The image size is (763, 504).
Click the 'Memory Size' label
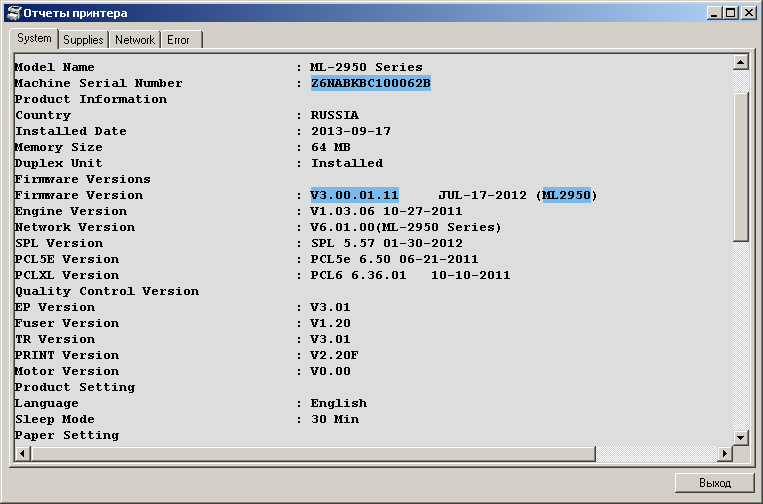click(x=58, y=147)
